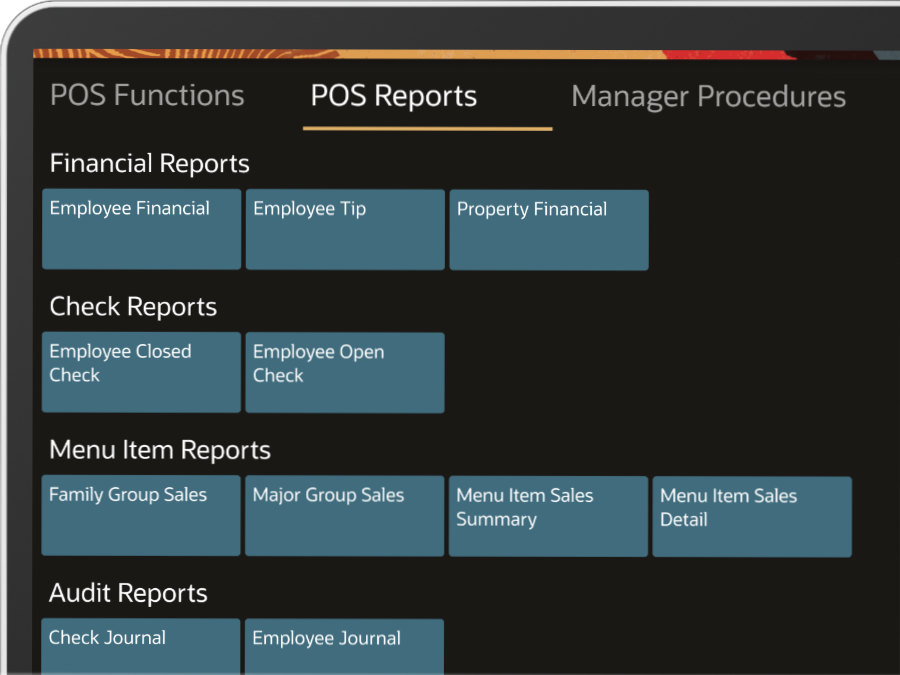Open the Employee Closed Check report
This screenshot has height=675, width=900.
point(141,372)
